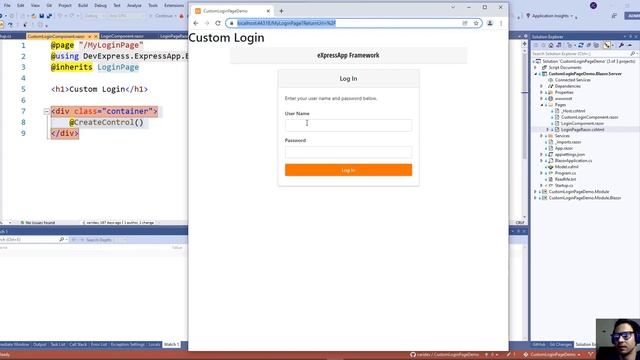Open the View menu in Visual Studio
Image resolution: width=640 pixels, height=360 pixels.
click(35, 6)
